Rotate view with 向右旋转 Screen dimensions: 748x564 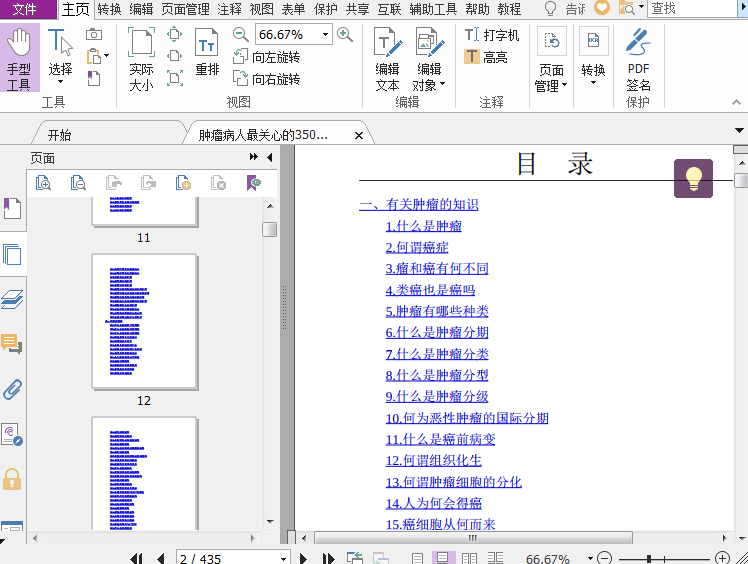tap(266, 78)
